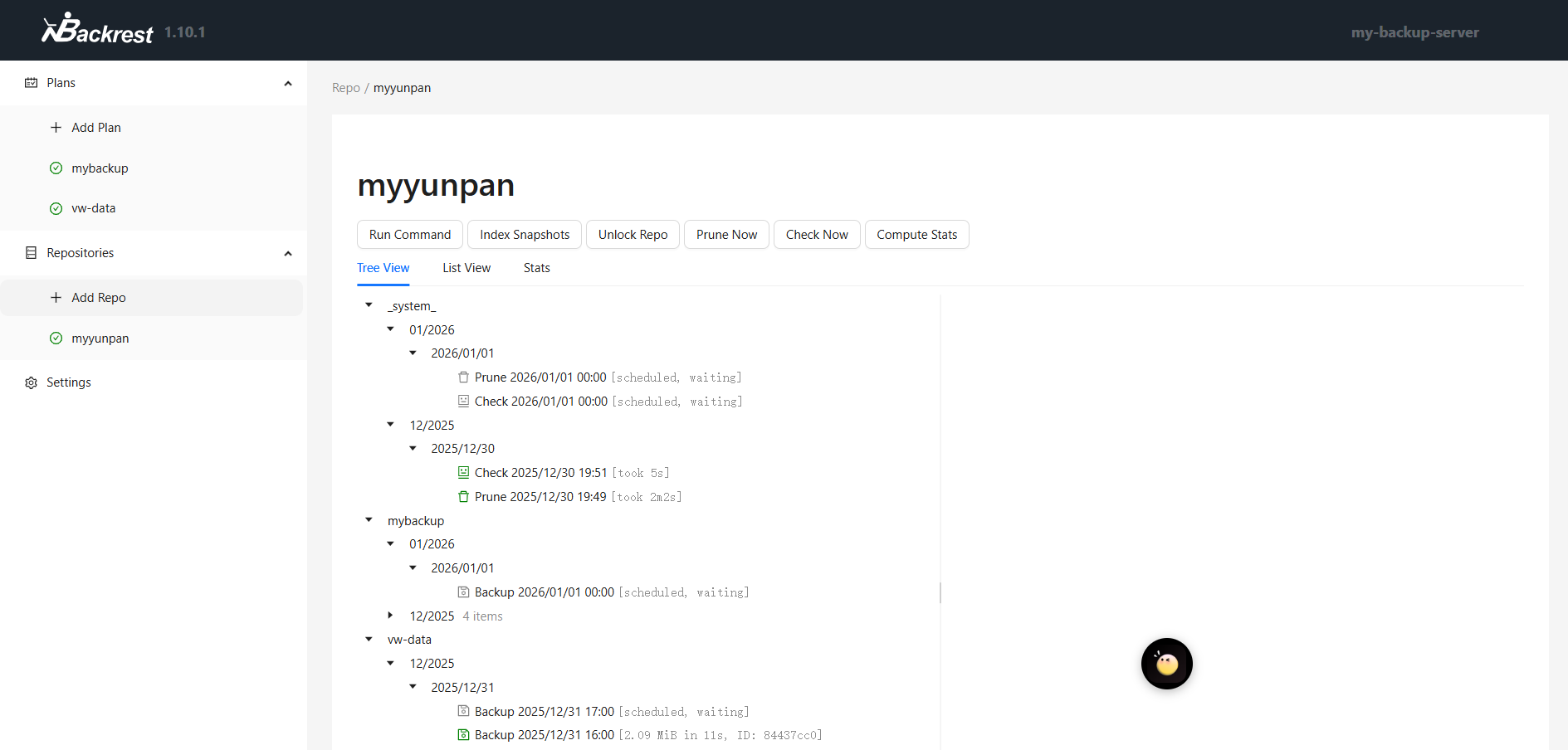Screen dimensions: 1568x750
Task: Collapse the vw-data tree node arrow
Action: click(369, 639)
